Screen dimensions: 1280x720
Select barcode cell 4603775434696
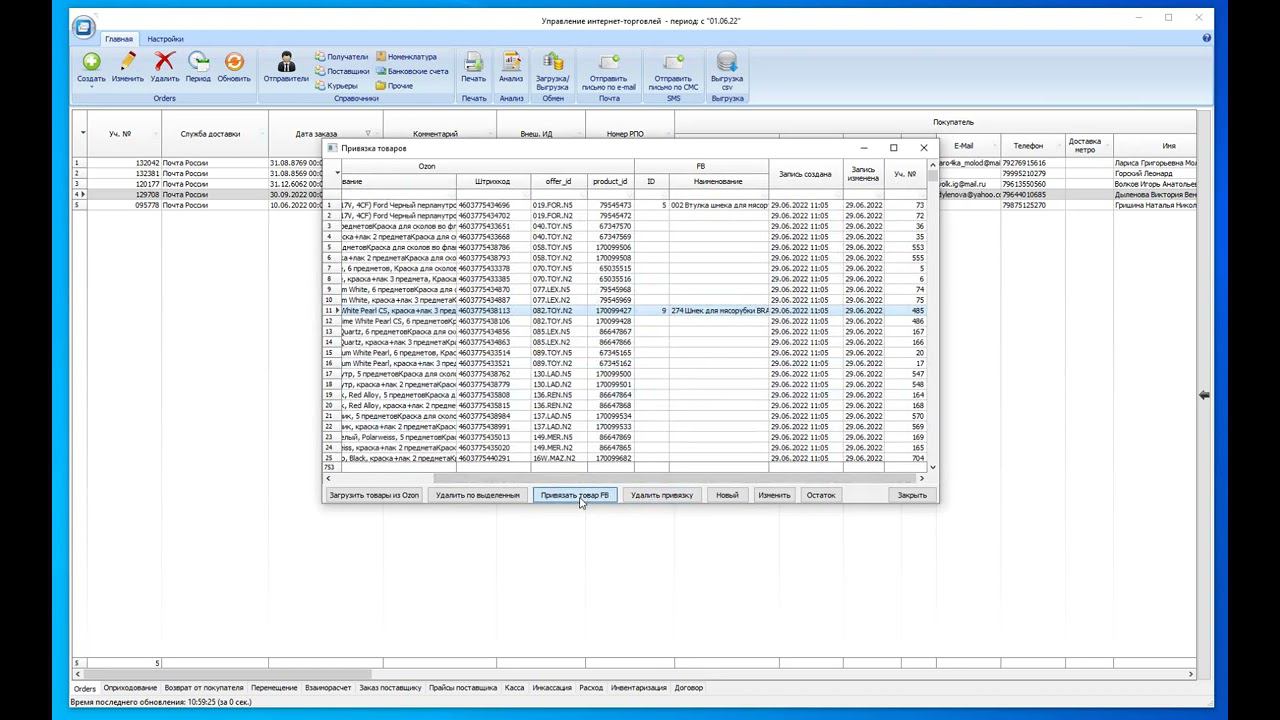pyautogui.click(x=494, y=205)
